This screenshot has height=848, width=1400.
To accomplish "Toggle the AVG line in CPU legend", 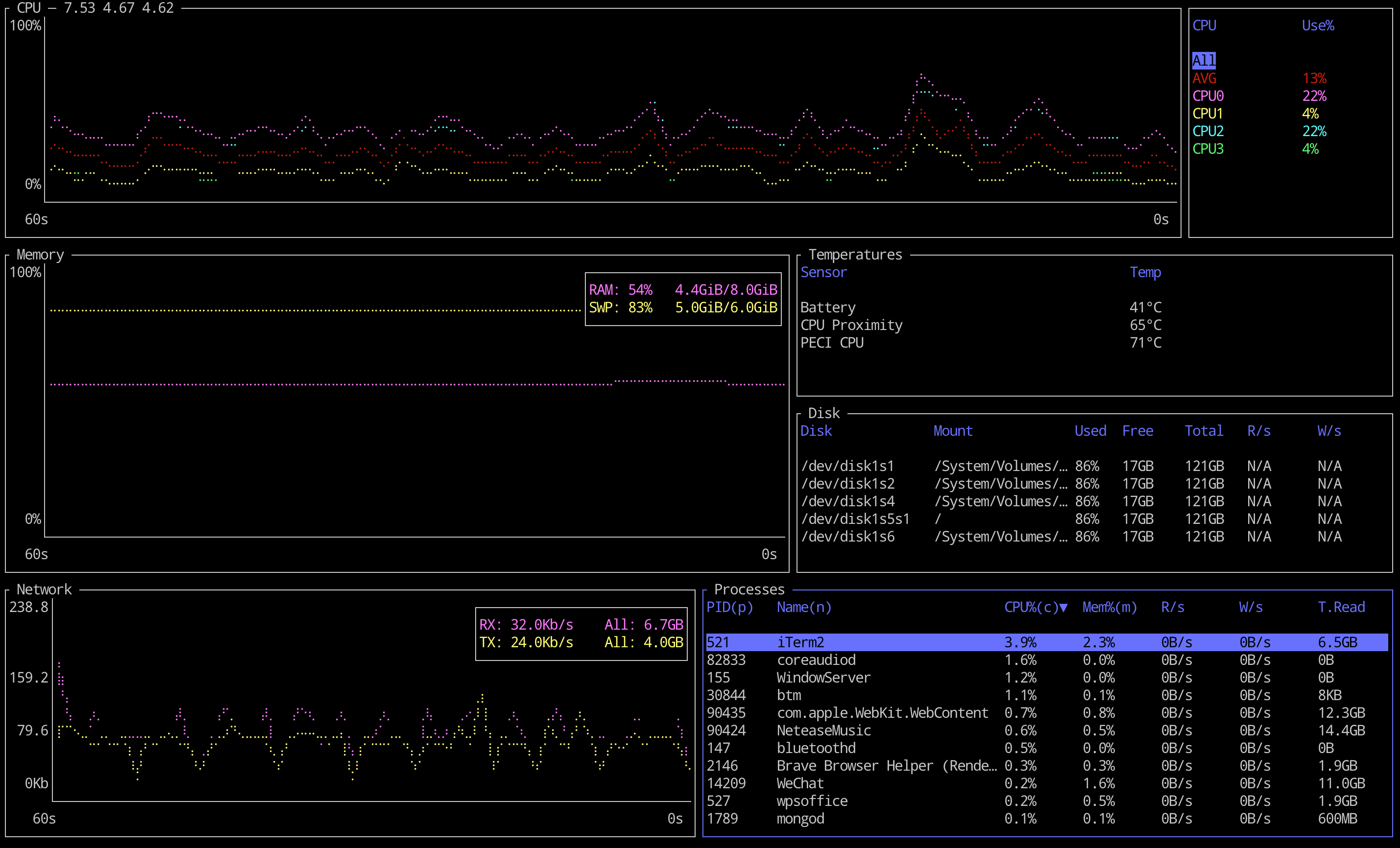I will (1204, 78).
